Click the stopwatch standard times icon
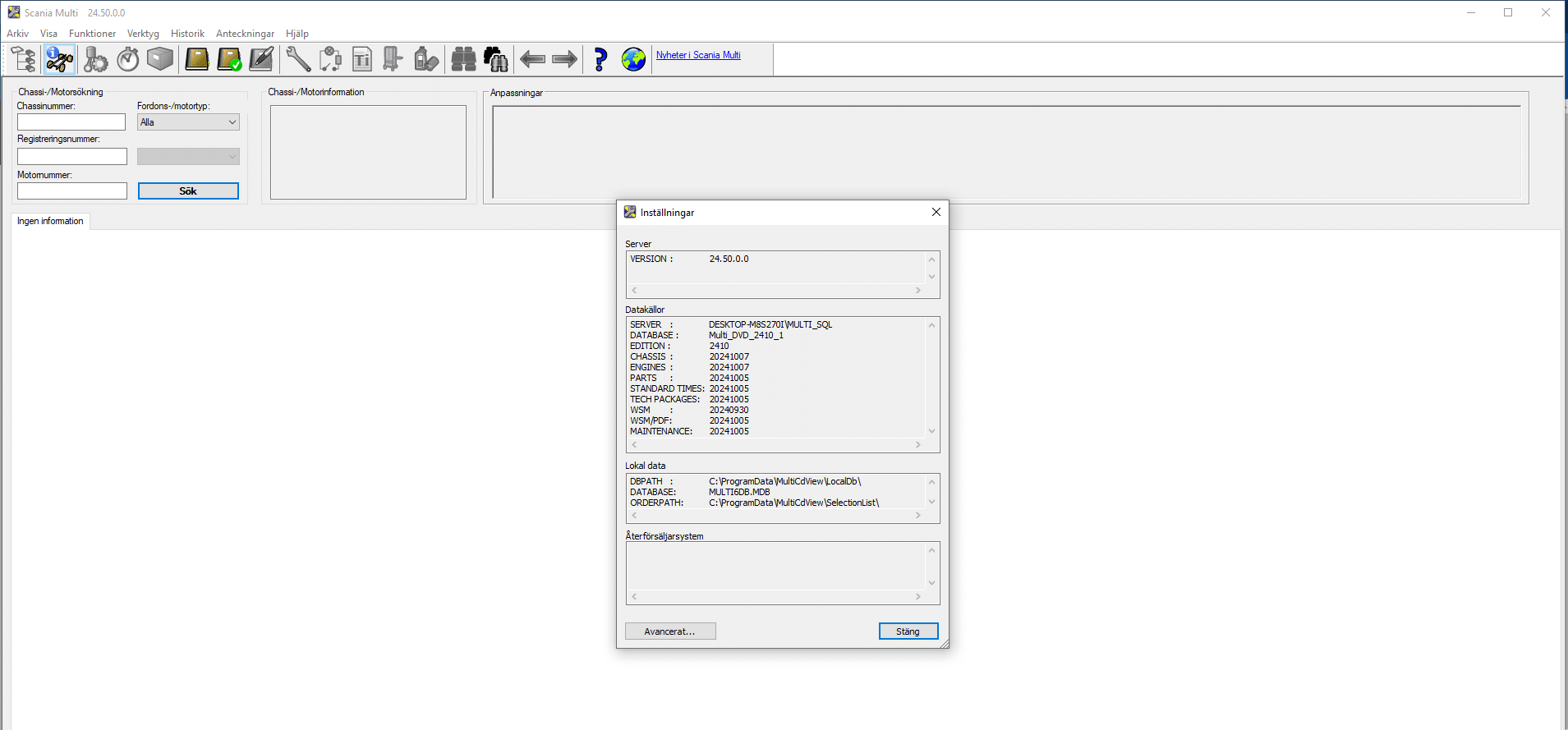 [128, 59]
